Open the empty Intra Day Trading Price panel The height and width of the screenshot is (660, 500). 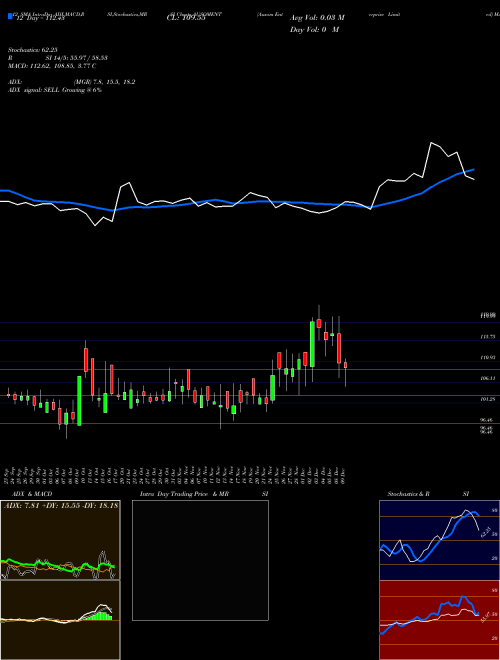pos(200,560)
